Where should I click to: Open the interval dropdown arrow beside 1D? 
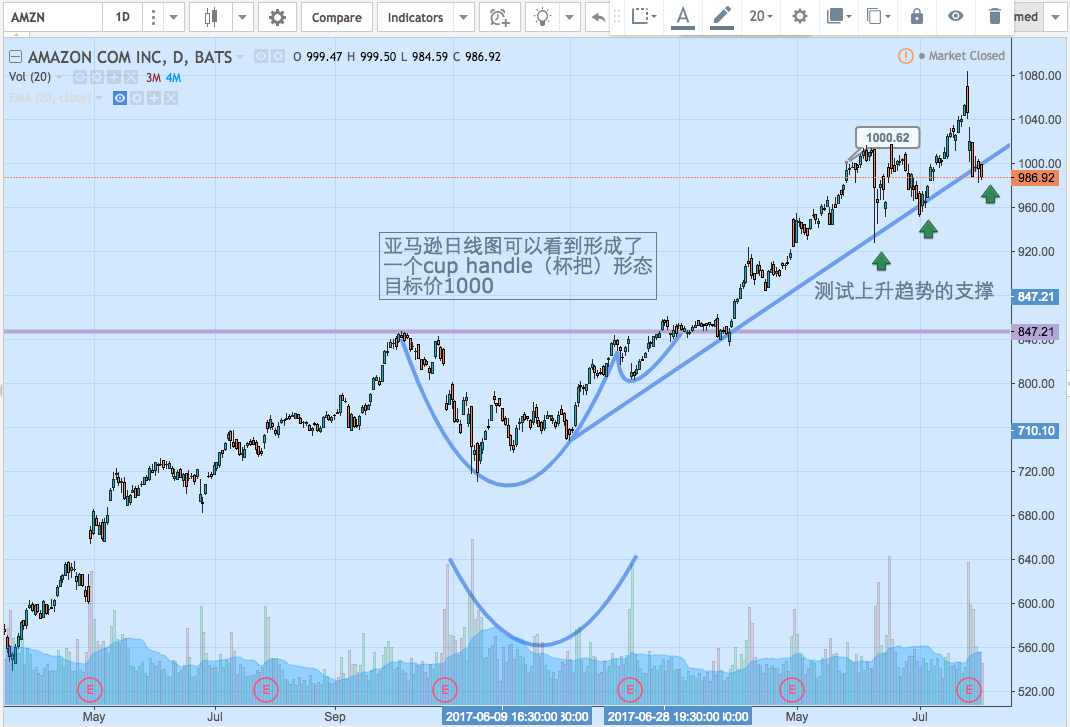[173, 17]
